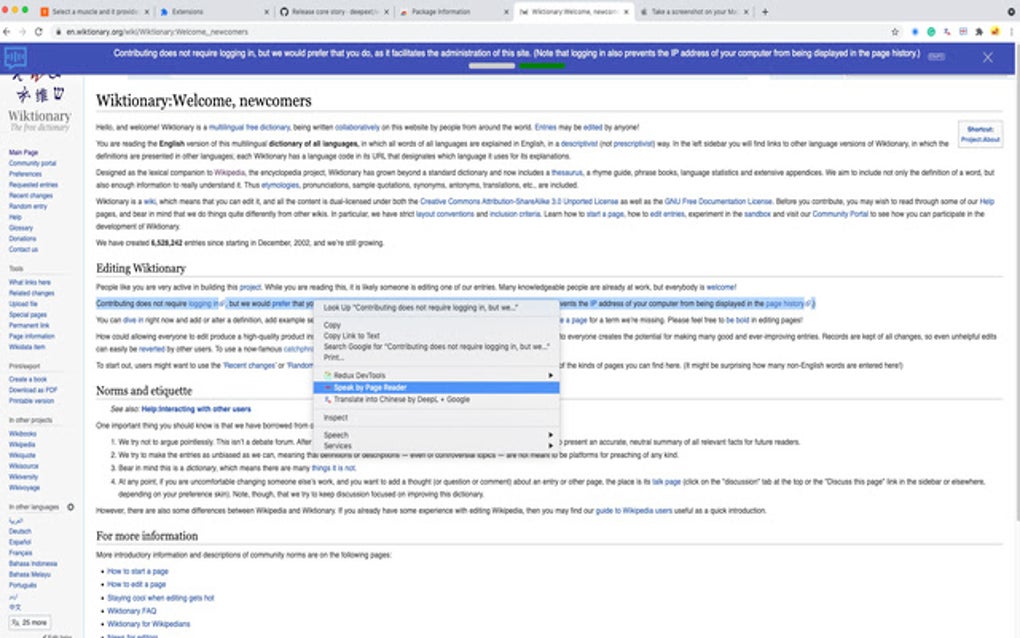This screenshot has height=638, width=1020.
Task: Open the 'GNU Free Documentation License' link
Action: [x=718, y=202]
